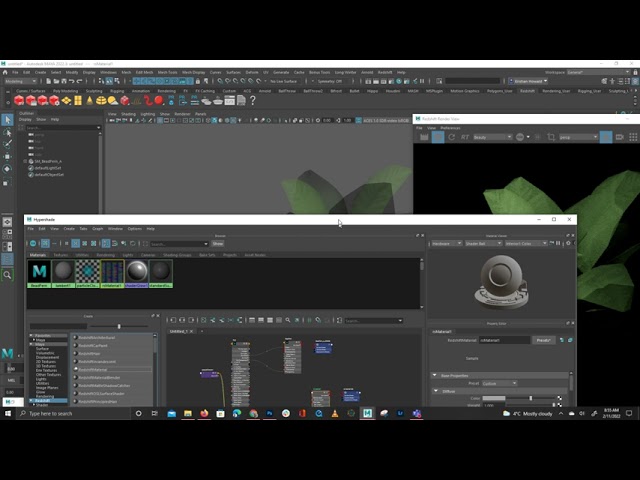Click the Redshift sun and sky shelf icon

[x=113, y=100]
